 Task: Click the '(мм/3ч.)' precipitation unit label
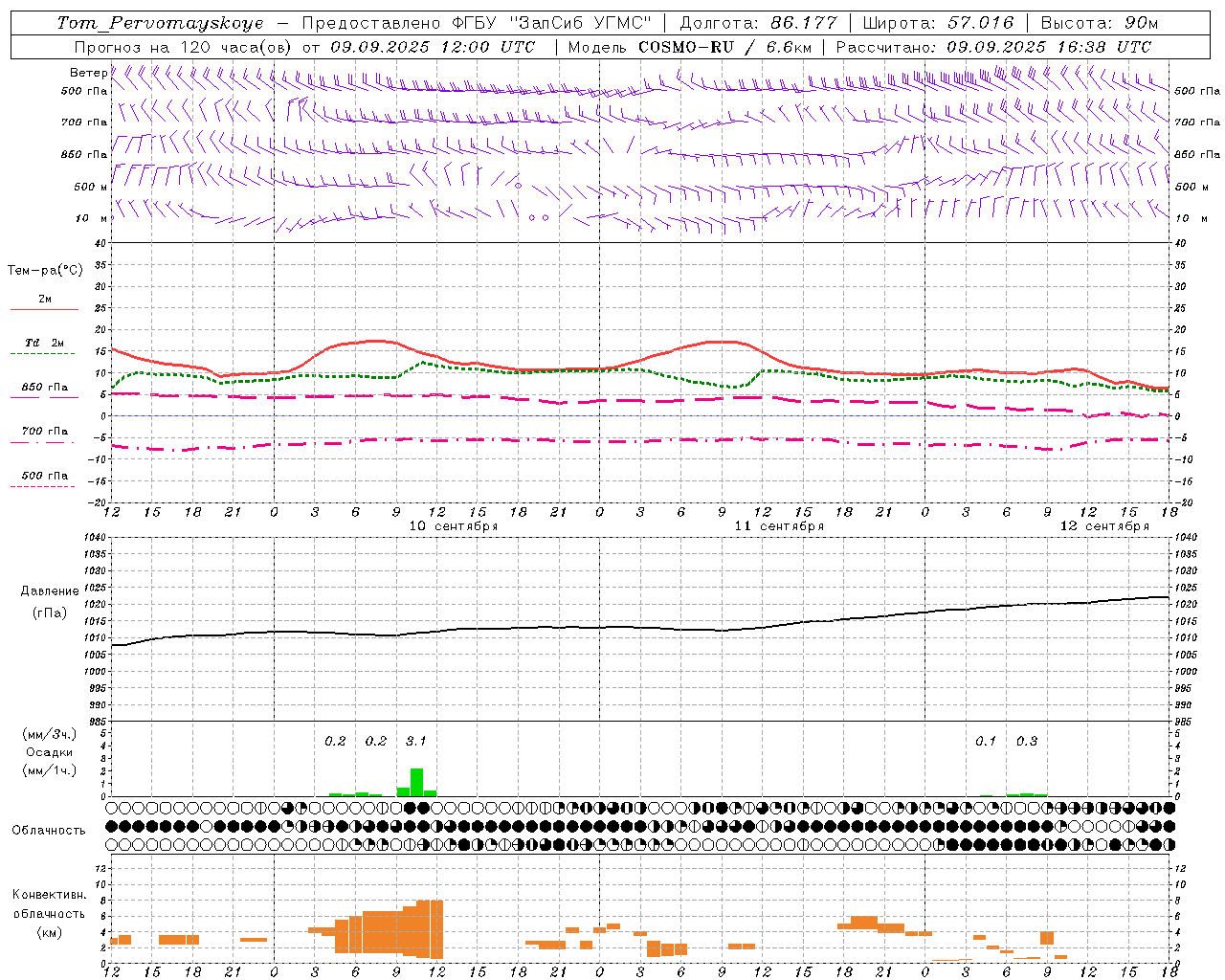pyautogui.click(x=50, y=734)
